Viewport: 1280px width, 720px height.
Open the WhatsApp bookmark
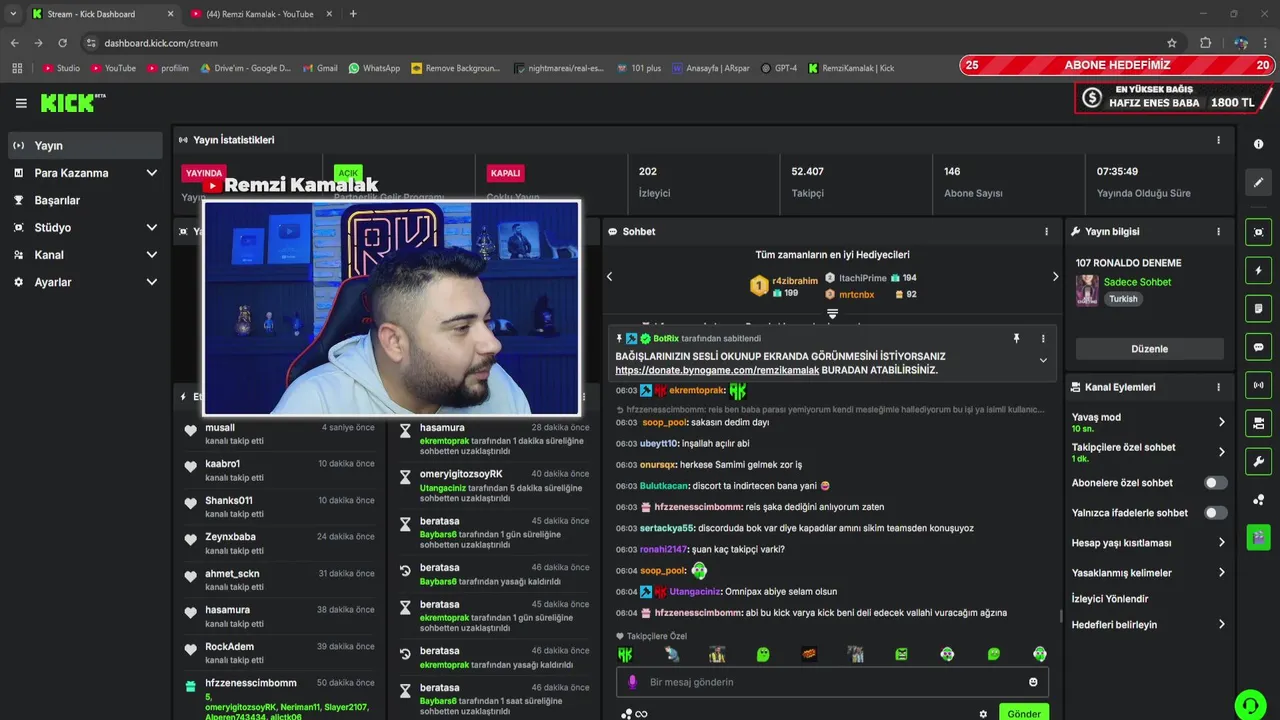(x=374, y=68)
